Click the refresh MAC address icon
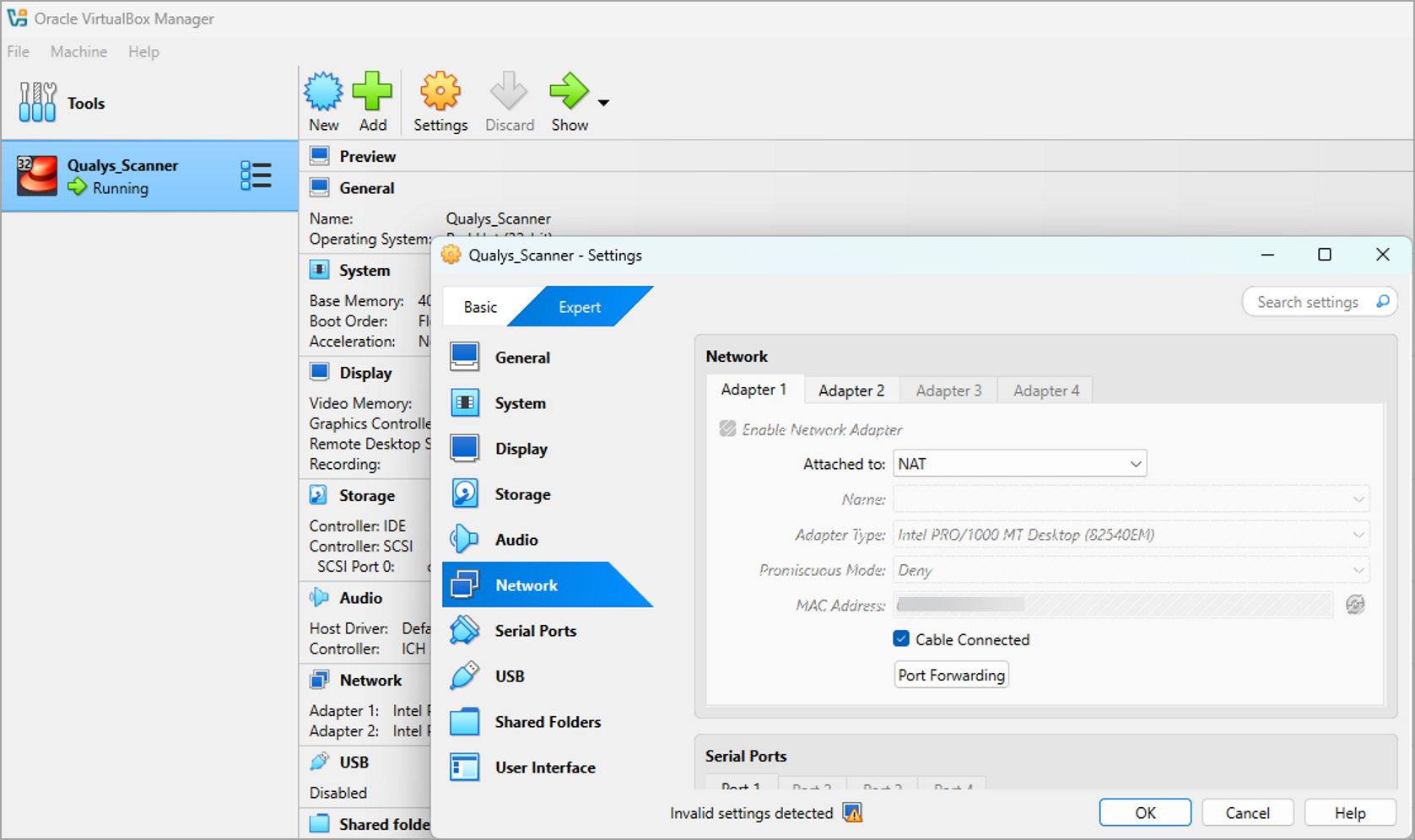Viewport: 1415px width, 840px height. 1355,605
